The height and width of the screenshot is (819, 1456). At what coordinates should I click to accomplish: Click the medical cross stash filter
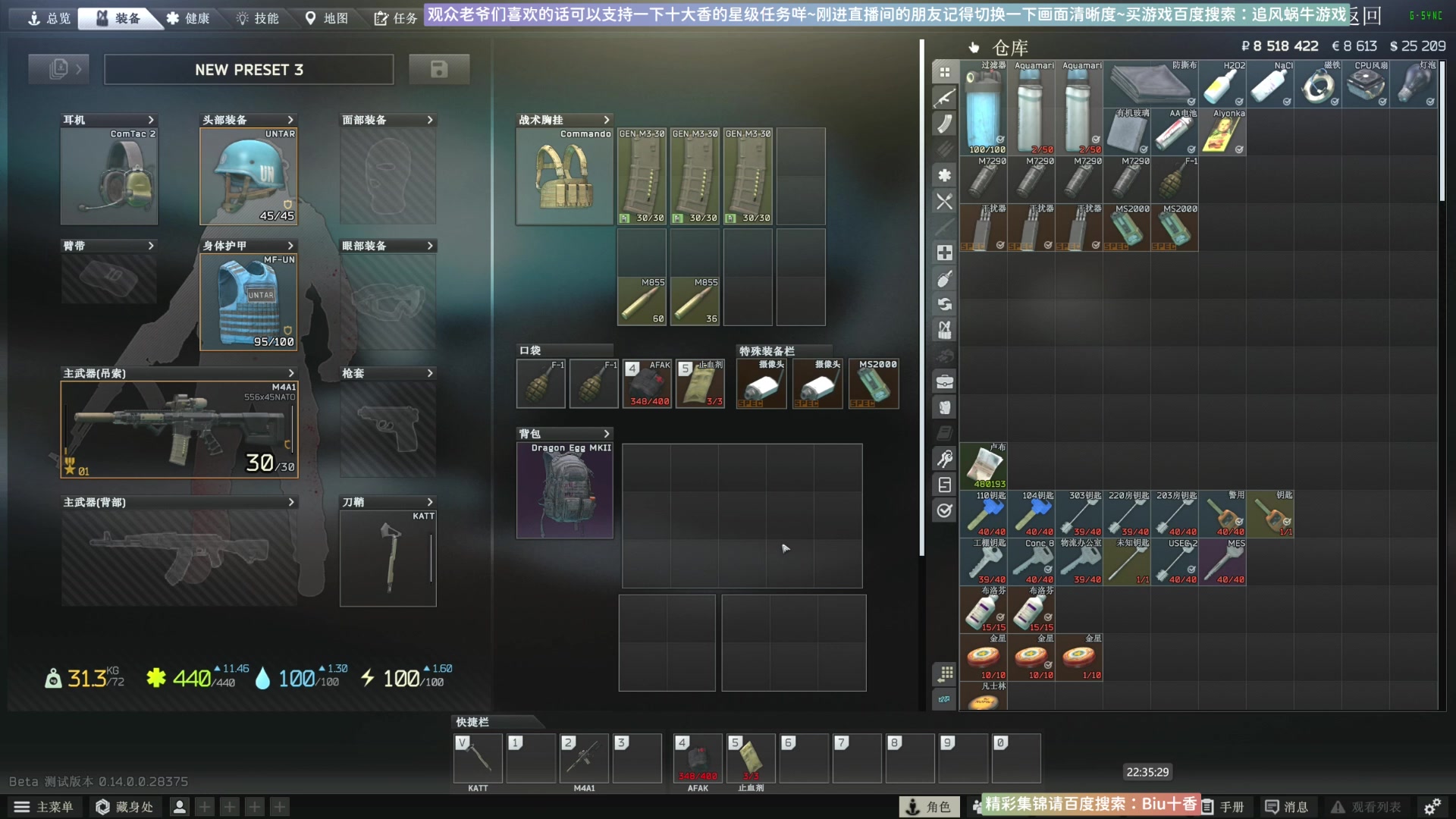coord(944,253)
